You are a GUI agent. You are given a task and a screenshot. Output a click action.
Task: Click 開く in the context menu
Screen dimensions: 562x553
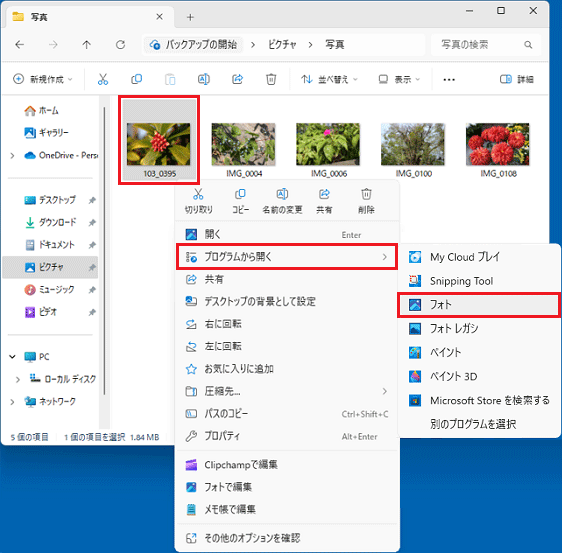pyautogui.click(x=287, y=235)
